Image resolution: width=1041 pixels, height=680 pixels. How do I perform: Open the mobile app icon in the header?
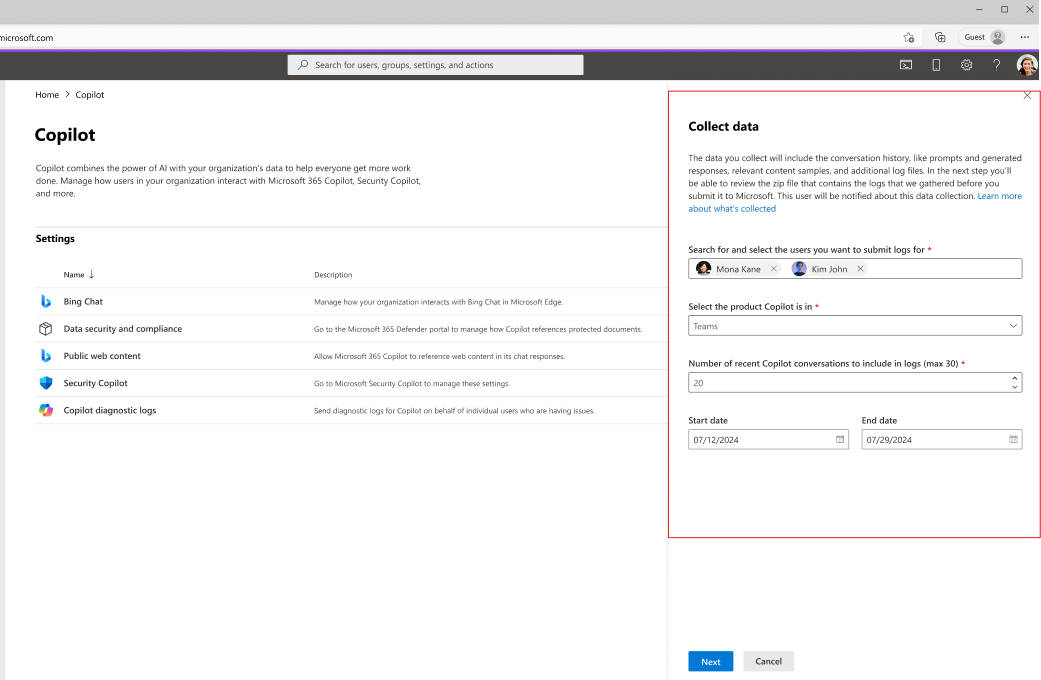pyautogui.click(x=936, y=64)
